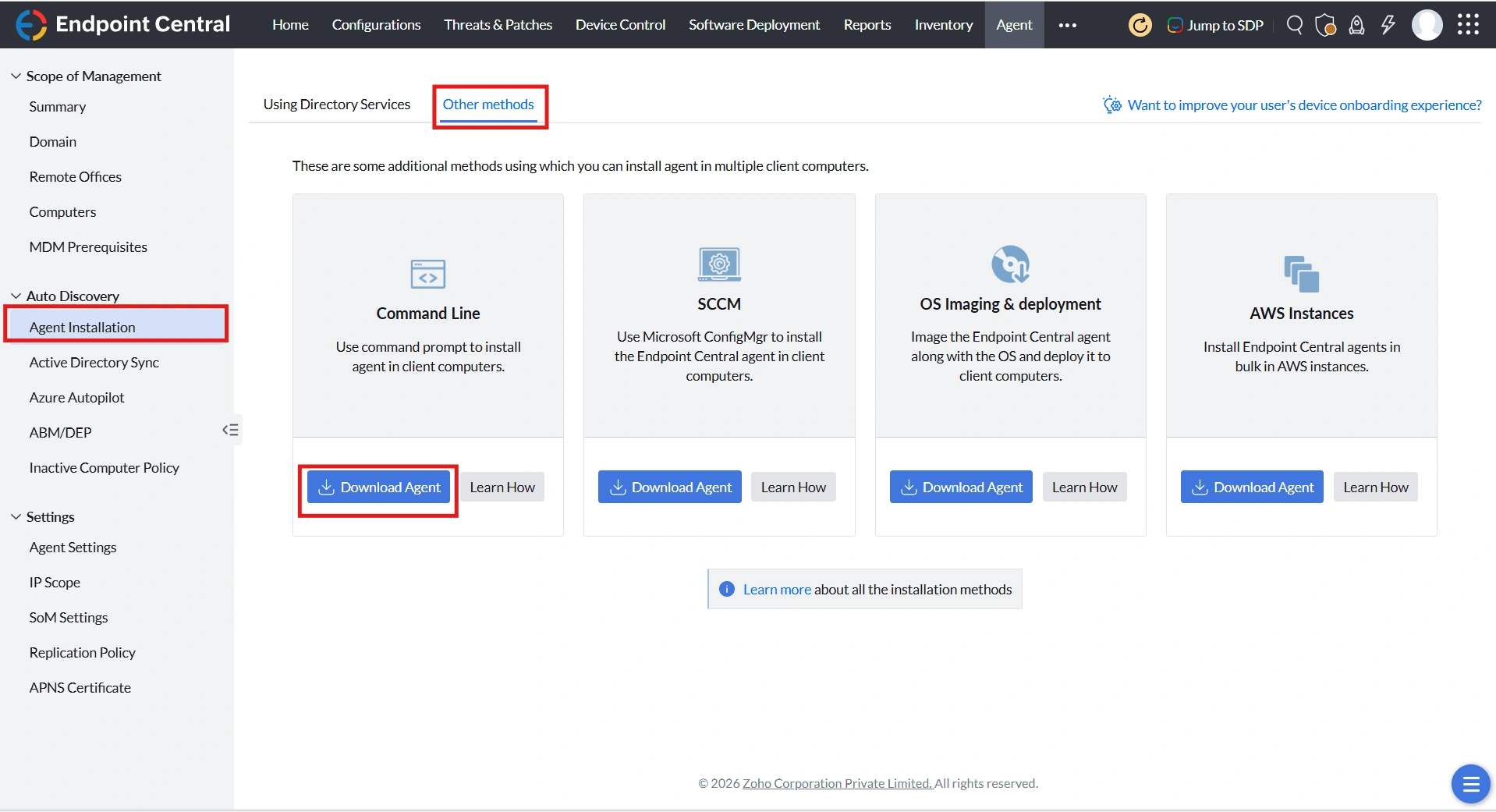Open ABM/DEP in the sidebar
The image size is (1496, 812).
pyautogui.click(x=61, y=433)
